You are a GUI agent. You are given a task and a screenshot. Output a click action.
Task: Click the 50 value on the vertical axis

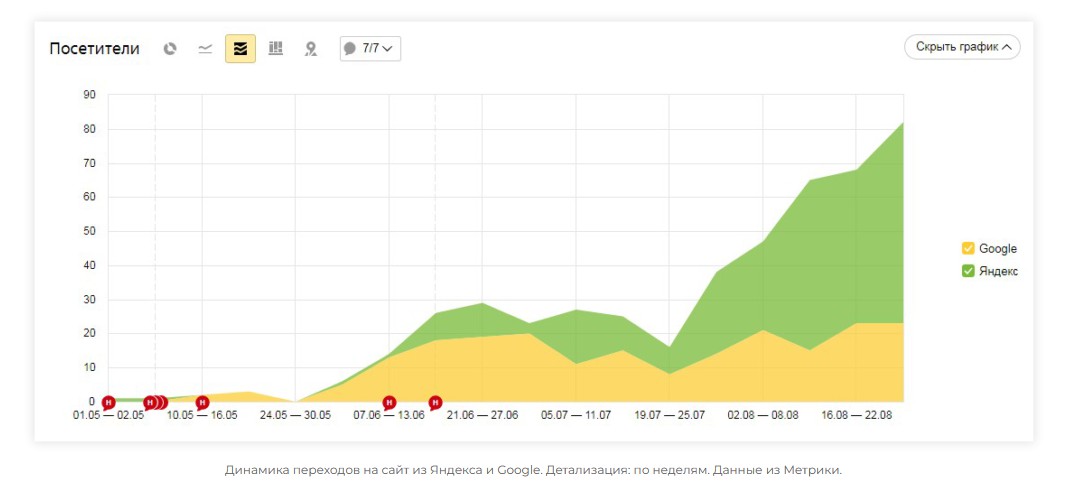tap(90, 231)
